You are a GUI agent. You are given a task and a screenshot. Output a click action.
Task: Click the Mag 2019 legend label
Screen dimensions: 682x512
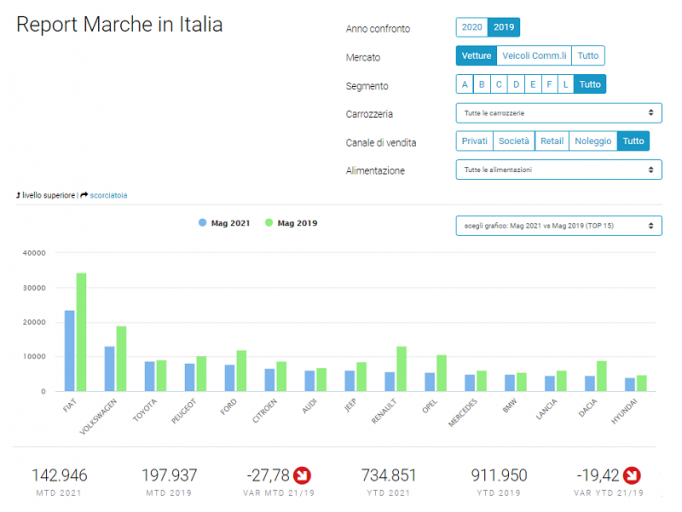tap(298, 223)
